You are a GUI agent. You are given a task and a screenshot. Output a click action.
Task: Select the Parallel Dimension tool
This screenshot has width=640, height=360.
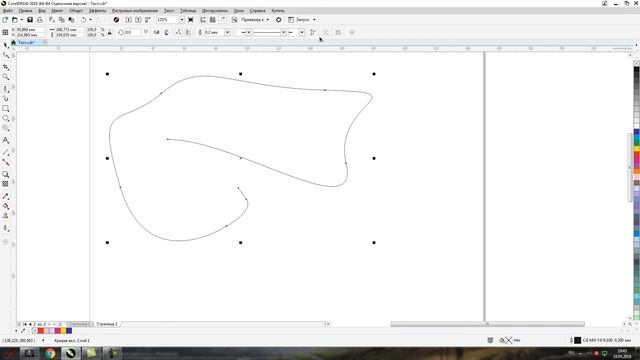(6, 152)
